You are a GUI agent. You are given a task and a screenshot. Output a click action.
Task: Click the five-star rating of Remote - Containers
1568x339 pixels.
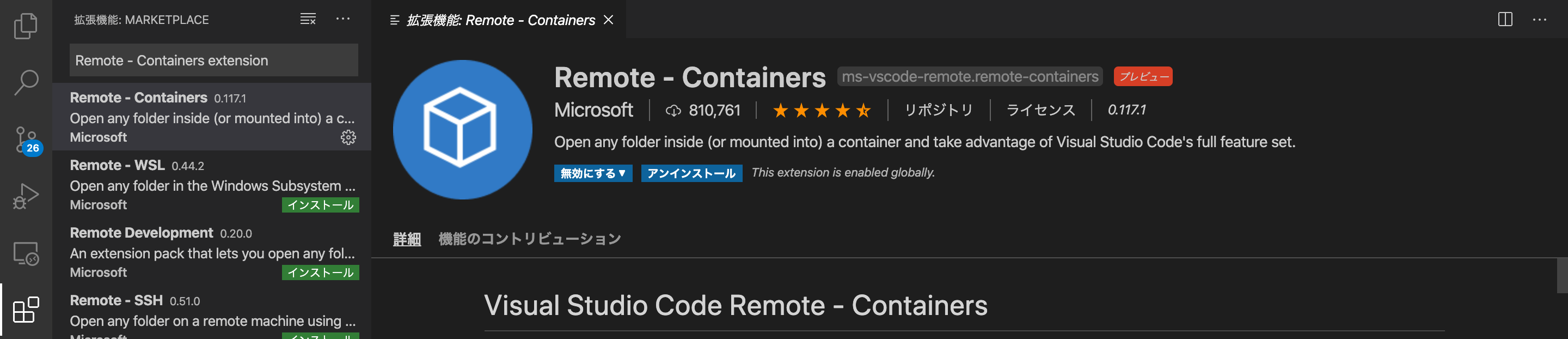[x=822, y=110]
